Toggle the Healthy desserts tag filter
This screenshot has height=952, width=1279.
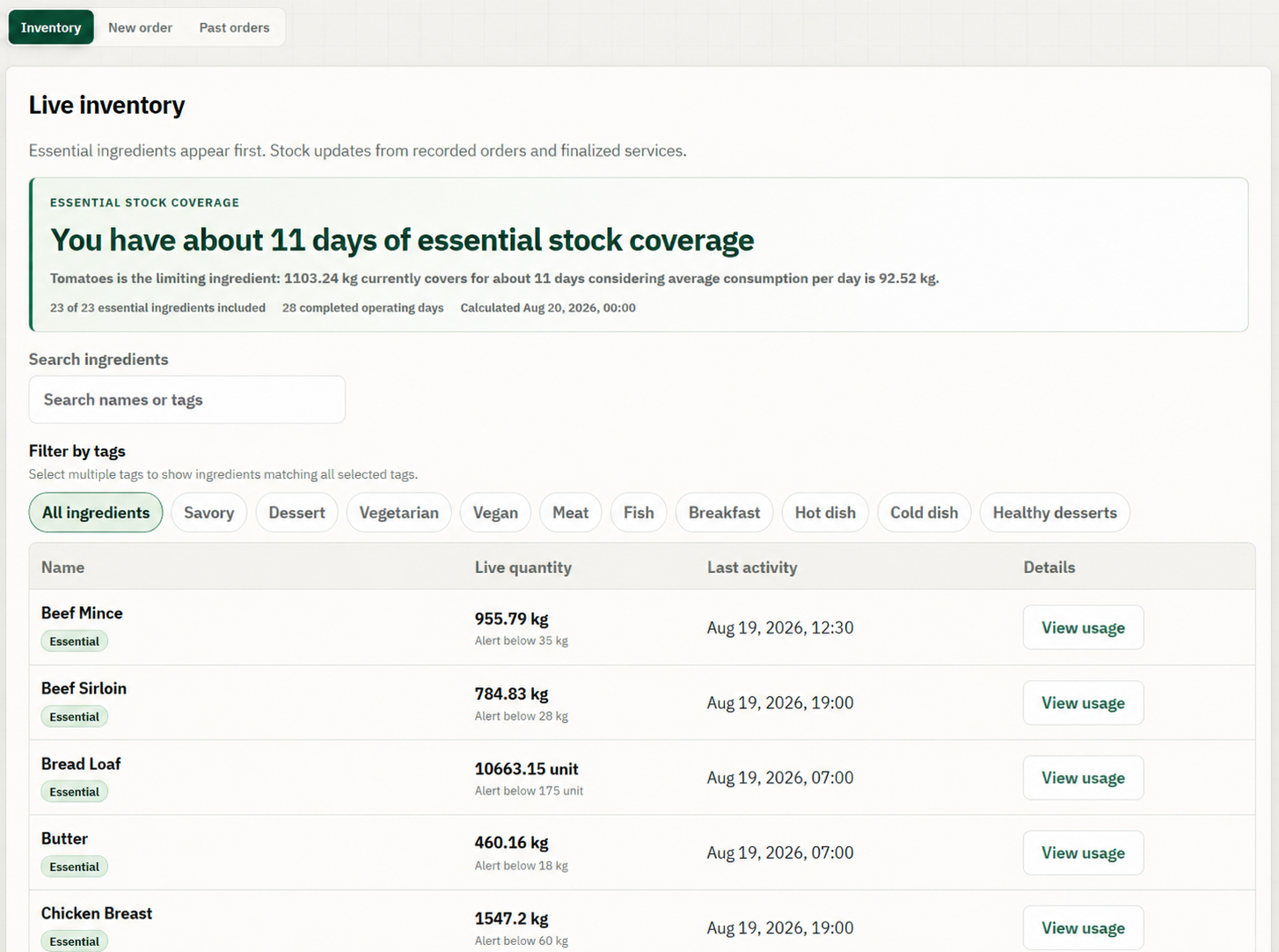1055,513
